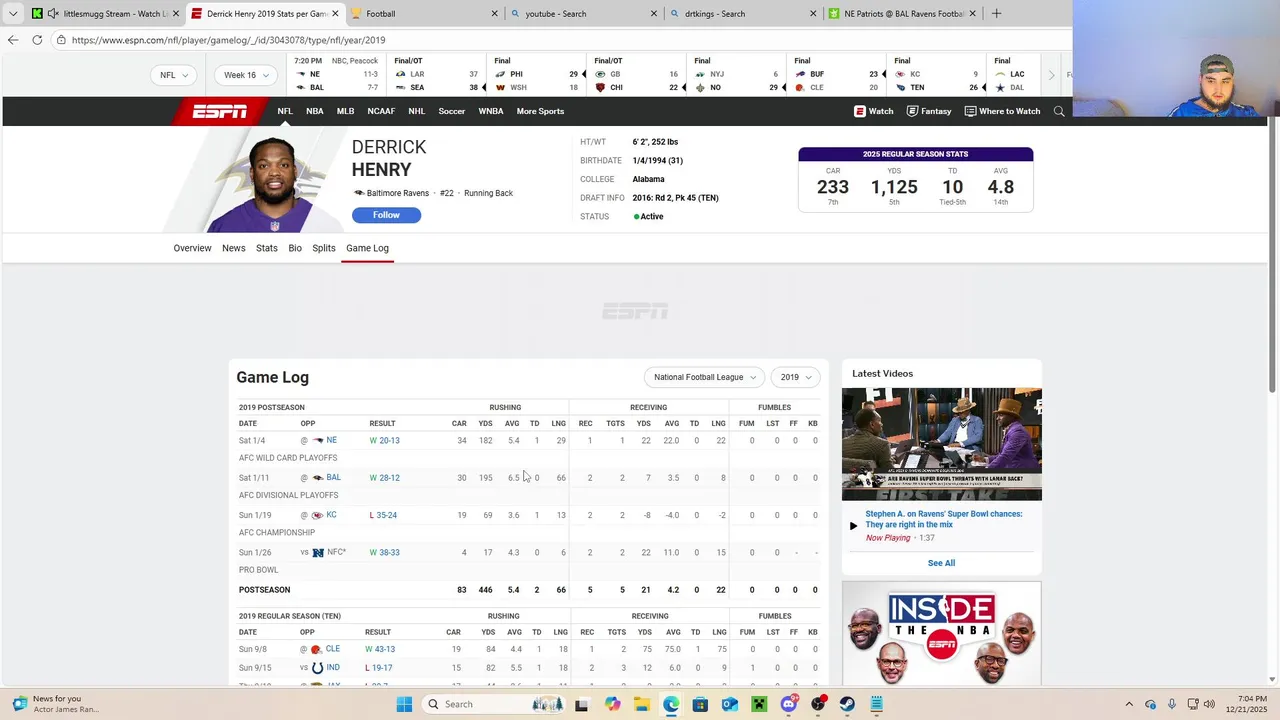Screen dimensions: 1280x720
Task: Open the NFL league dropdown in scoreboard
Action: point(175,75)
